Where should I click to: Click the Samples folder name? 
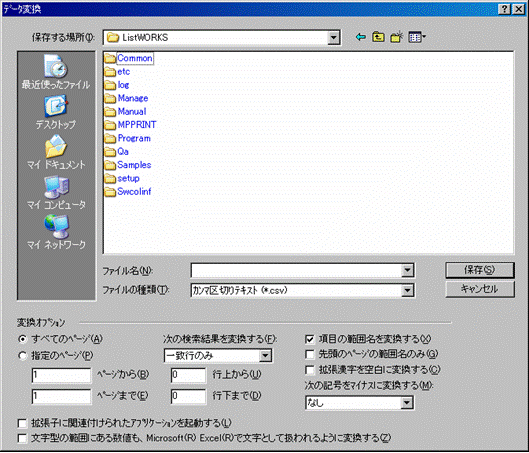pos(134,165)
